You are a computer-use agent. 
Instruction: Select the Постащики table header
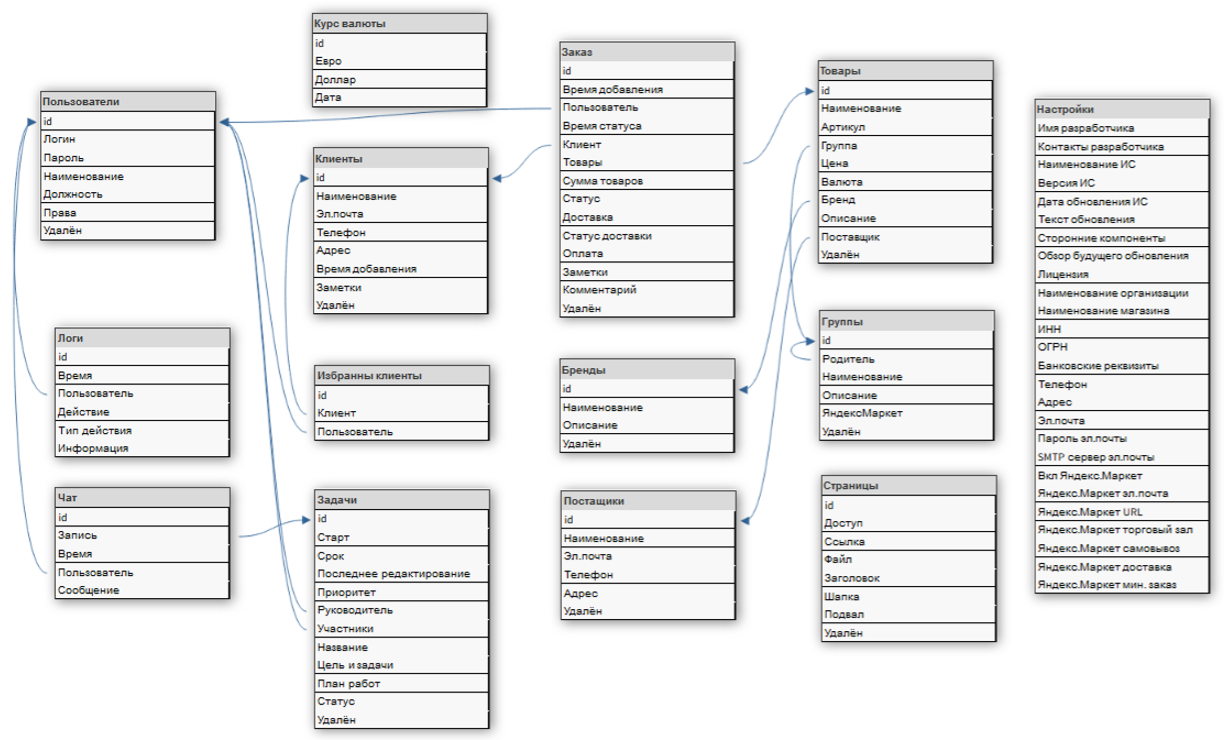tap(648, 500)
